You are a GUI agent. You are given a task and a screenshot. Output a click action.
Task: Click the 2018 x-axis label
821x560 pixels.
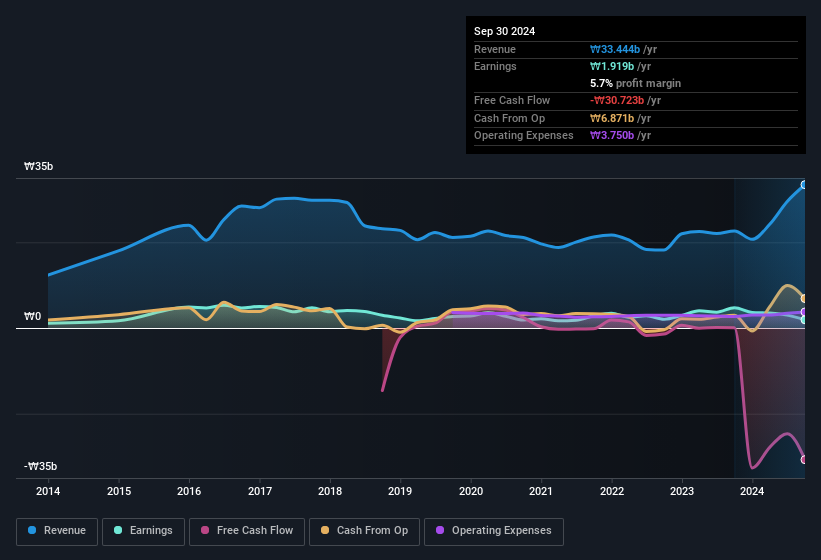click(330, 491)
